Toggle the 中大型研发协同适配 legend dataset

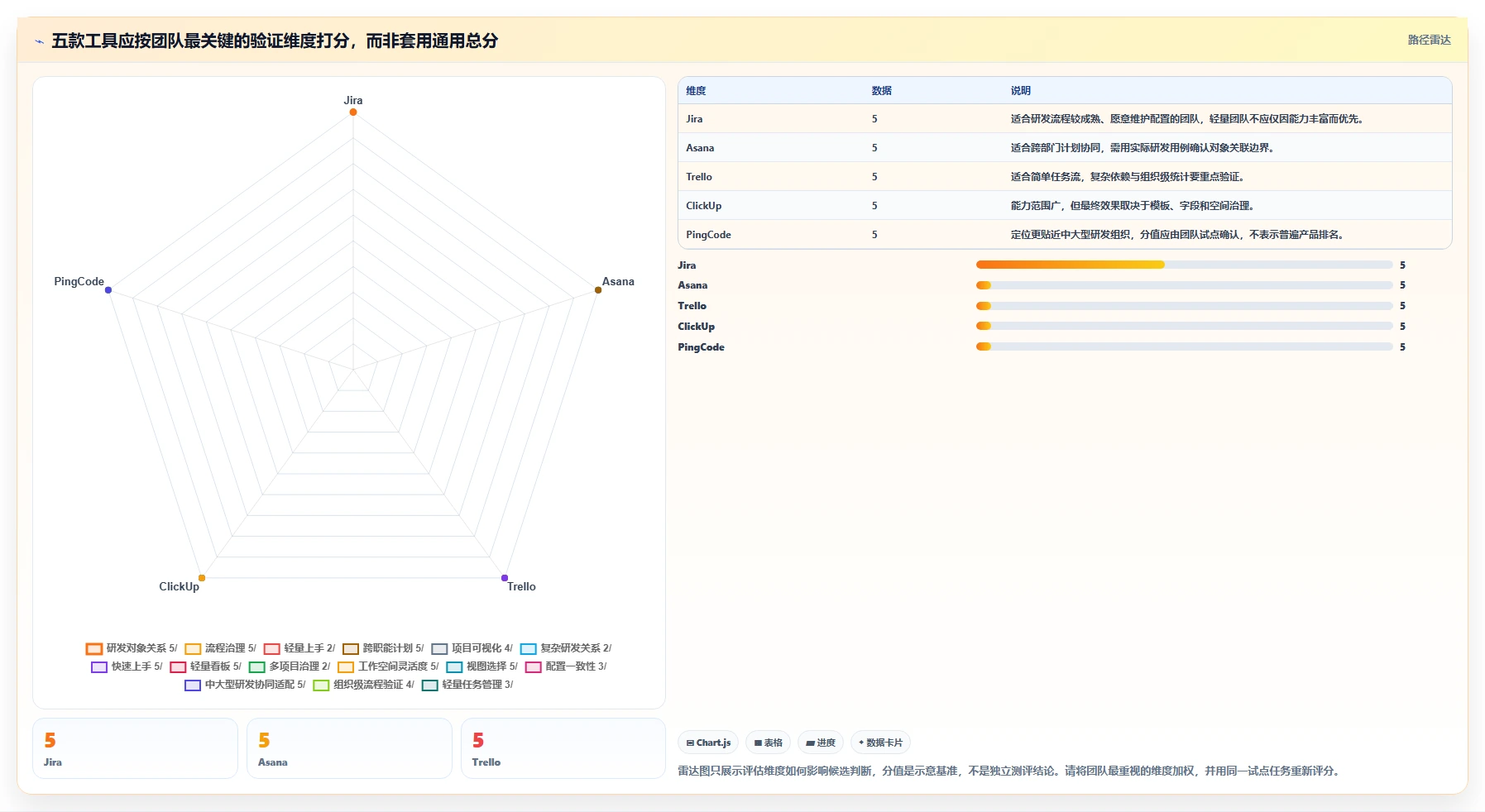[x=245, y=685]
